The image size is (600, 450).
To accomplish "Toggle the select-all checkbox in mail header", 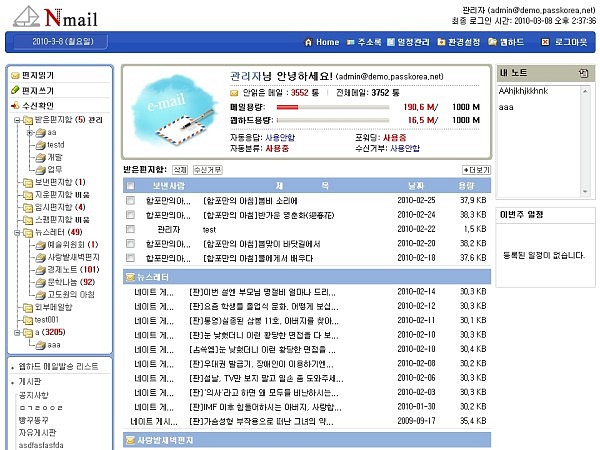I will [x=130, y=186].
